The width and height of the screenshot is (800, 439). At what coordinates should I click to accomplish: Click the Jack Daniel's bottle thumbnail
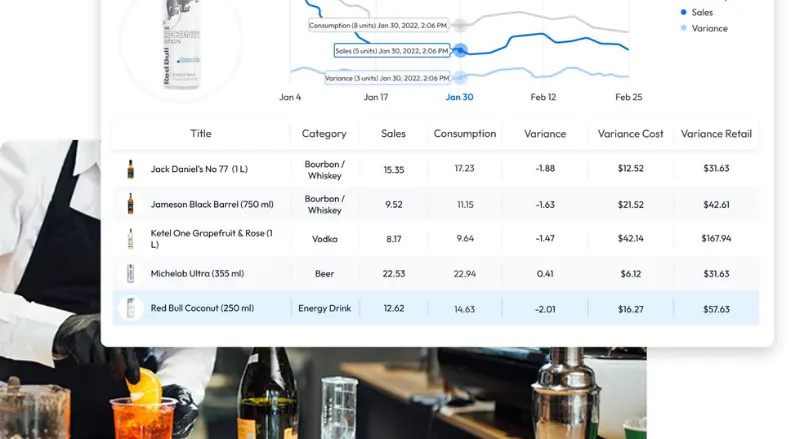pyautogui.click(x=131, y=169)
